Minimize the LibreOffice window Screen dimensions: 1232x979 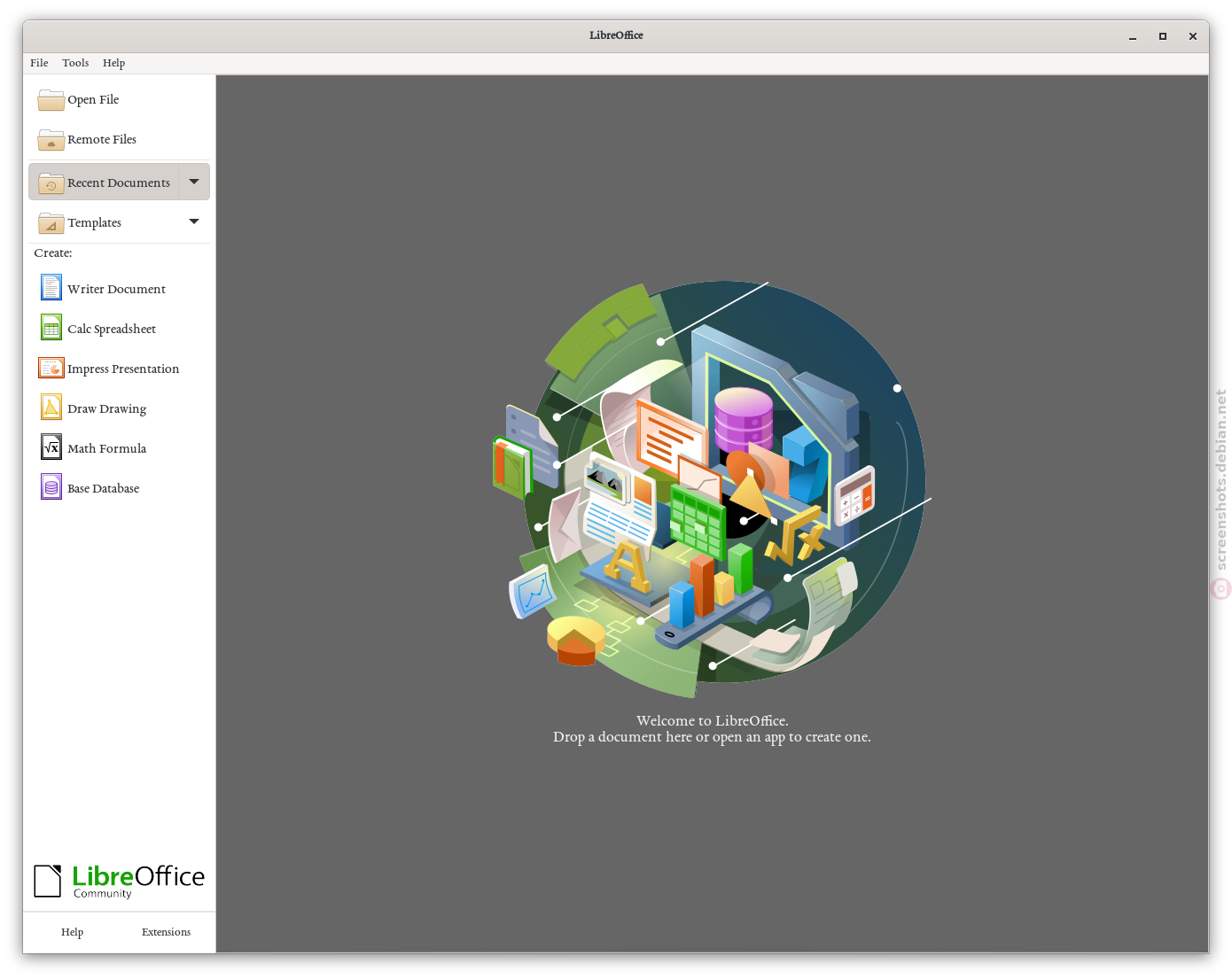pos(1133,36)
